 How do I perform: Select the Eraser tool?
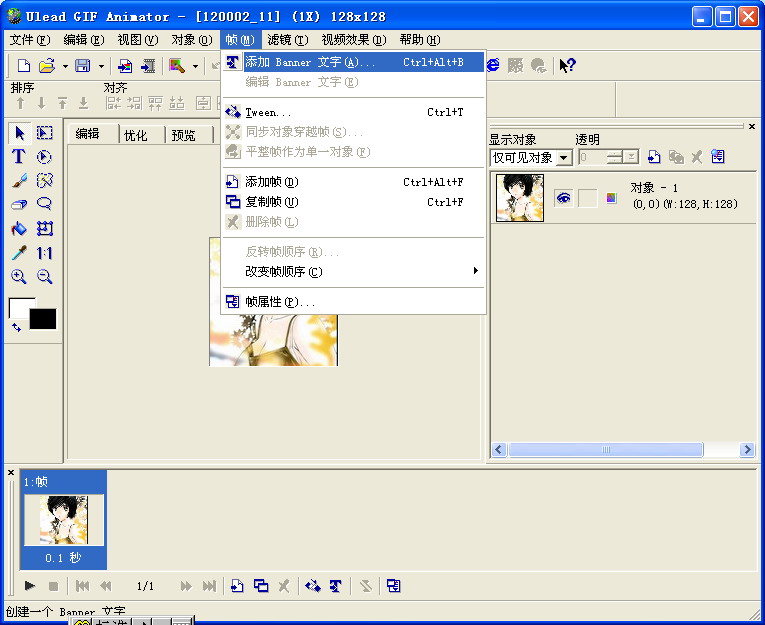[19, 204]
